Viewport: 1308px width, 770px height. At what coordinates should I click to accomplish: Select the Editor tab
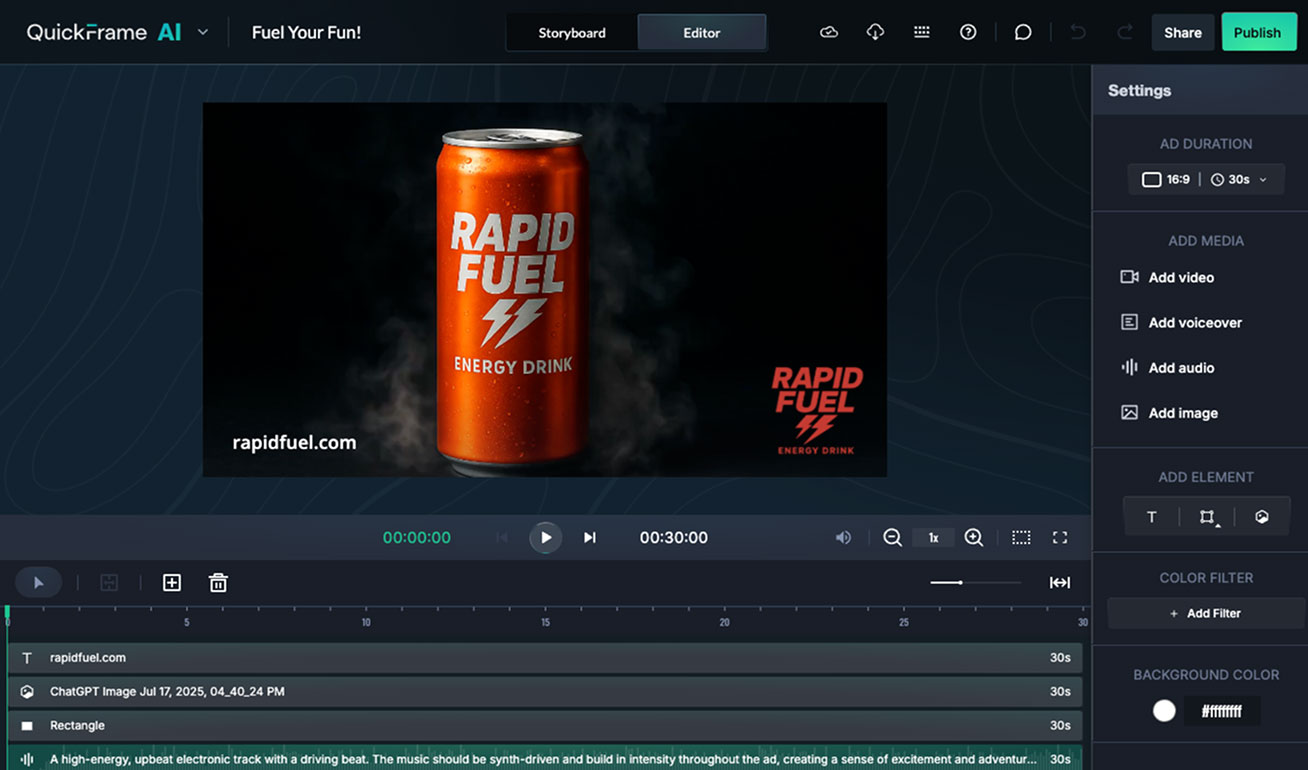[x=701, y=33]
